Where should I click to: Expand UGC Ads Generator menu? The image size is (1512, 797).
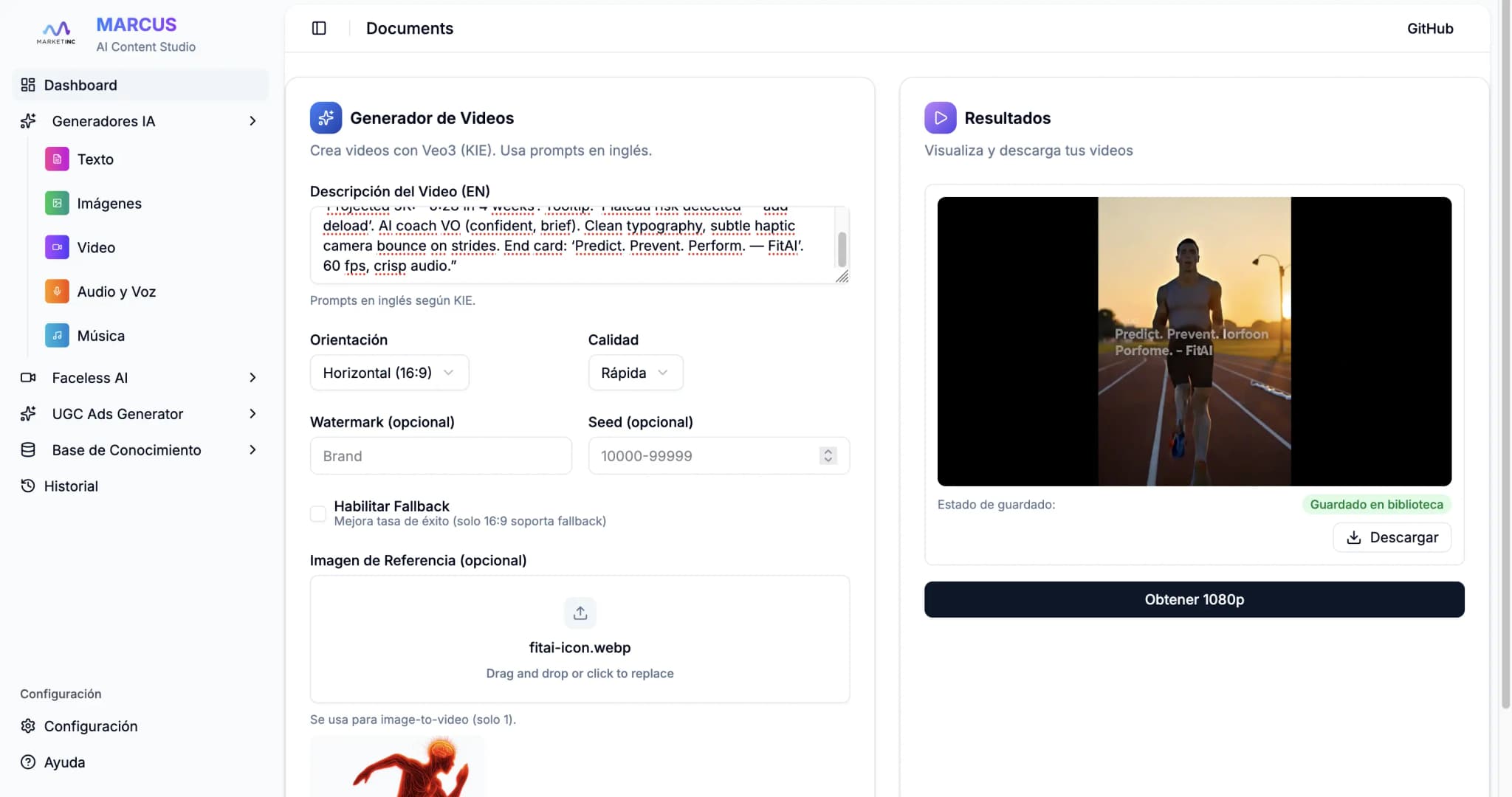tap(252, 414)
